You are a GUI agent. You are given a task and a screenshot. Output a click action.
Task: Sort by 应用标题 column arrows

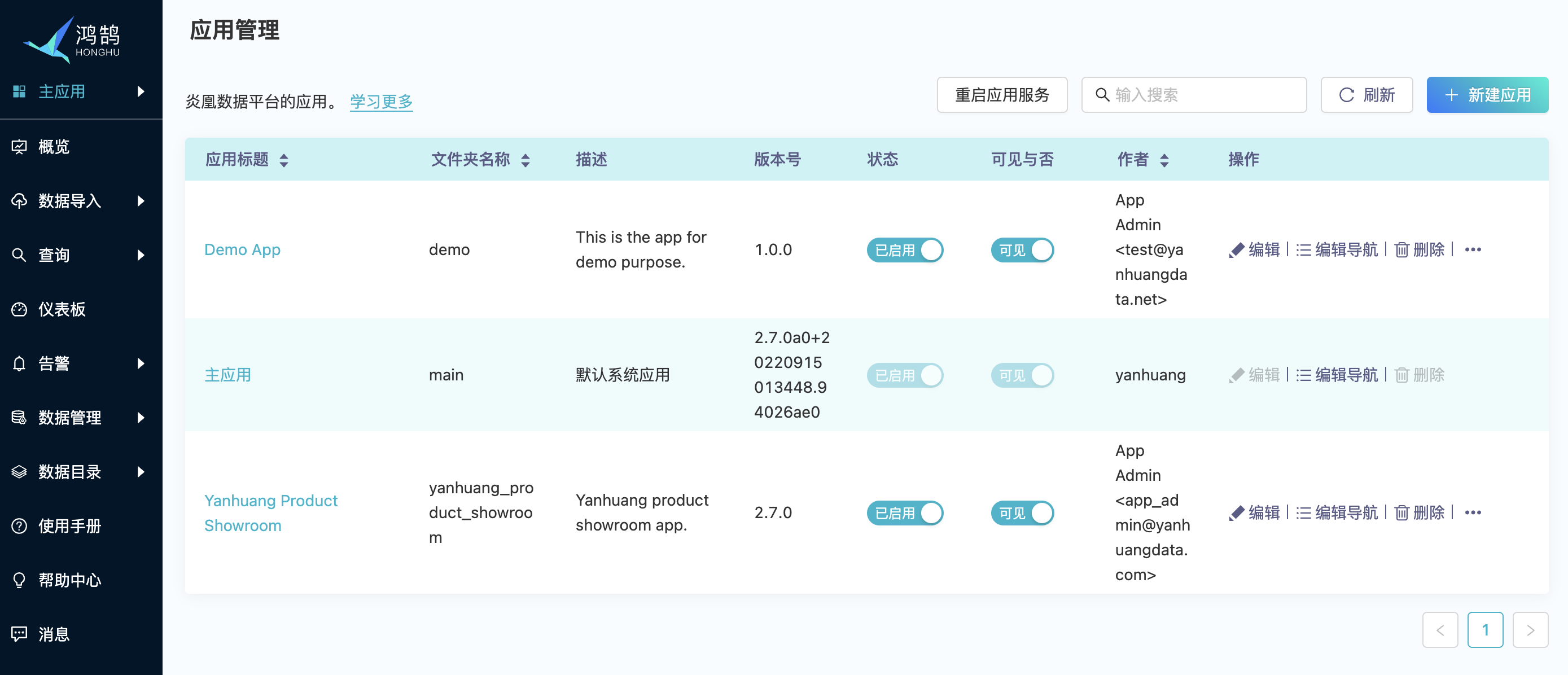[x=284, y=160]
